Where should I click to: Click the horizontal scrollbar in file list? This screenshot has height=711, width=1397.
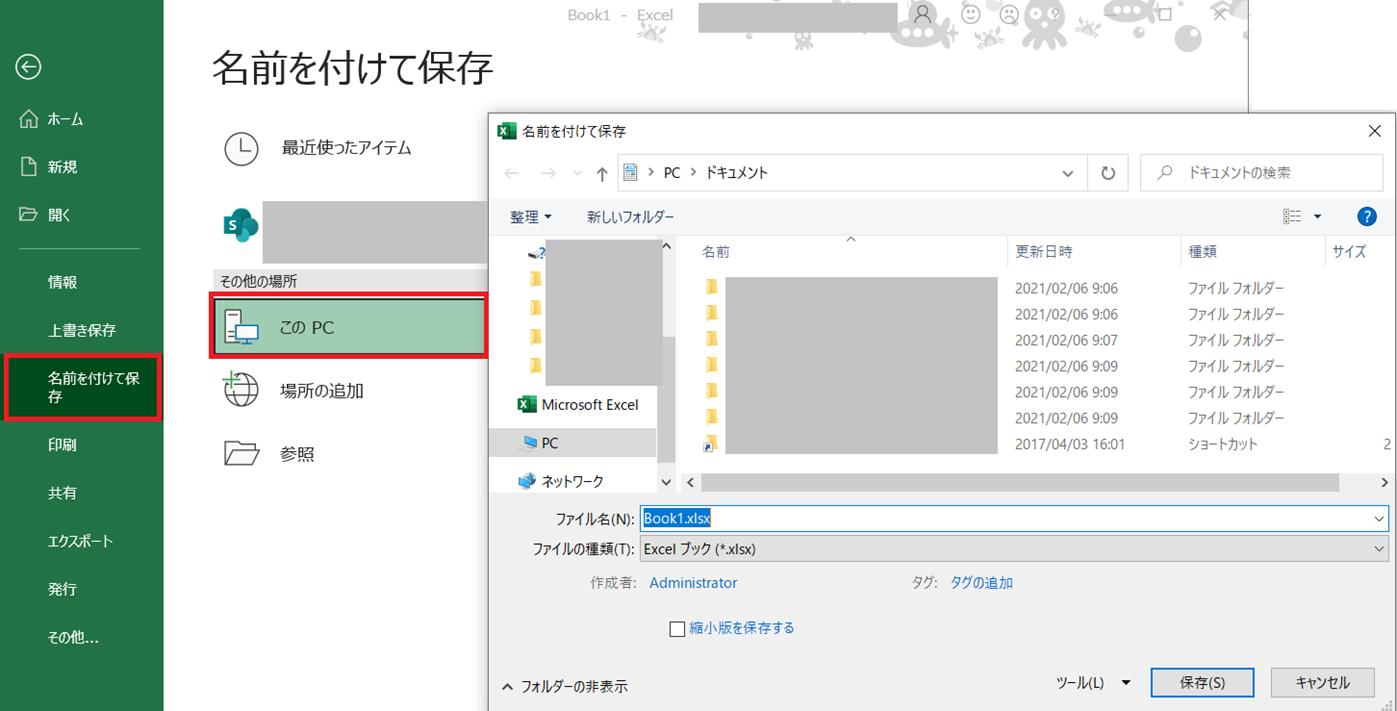[1020, 482]
